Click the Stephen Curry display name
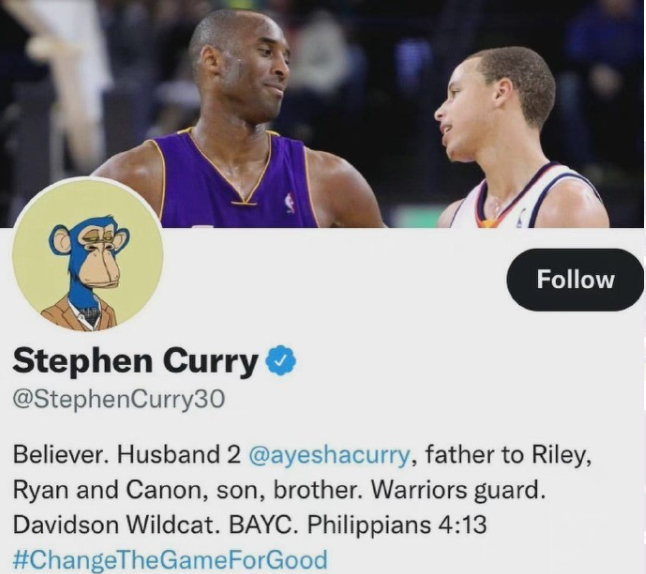Viewport: 646px width, 574px height. coord(136,361)
